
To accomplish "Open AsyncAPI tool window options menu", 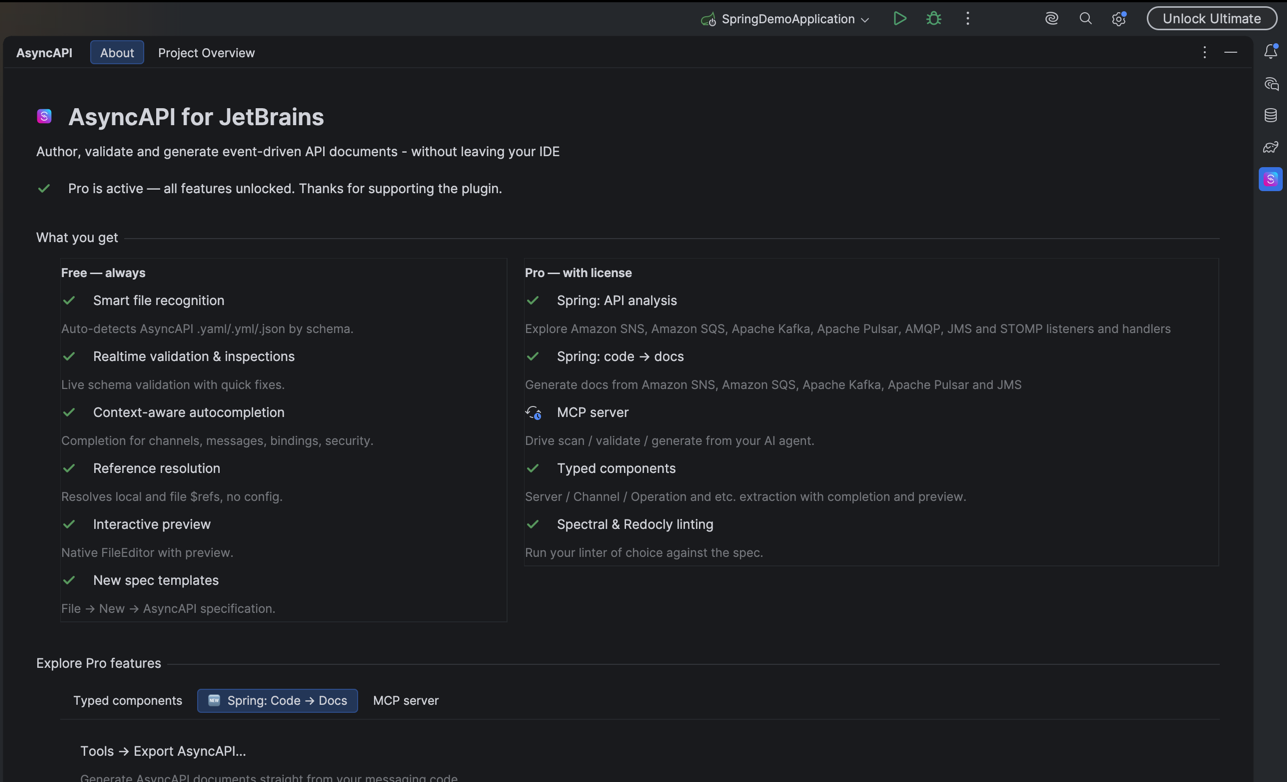I will click(1204, 52).
